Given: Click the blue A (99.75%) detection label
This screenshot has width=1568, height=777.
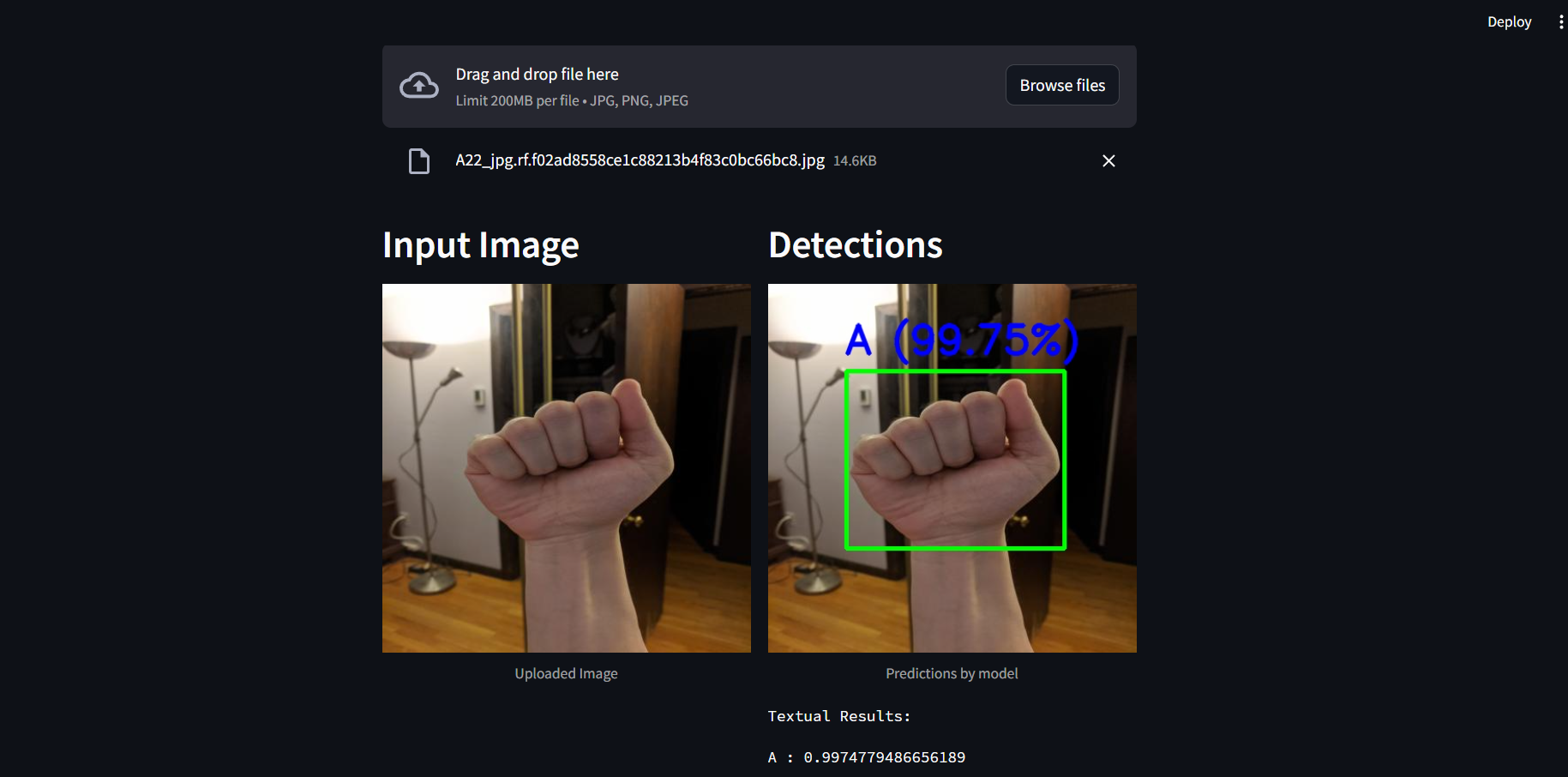Looking at the screenshot, I should click(962, 340).
